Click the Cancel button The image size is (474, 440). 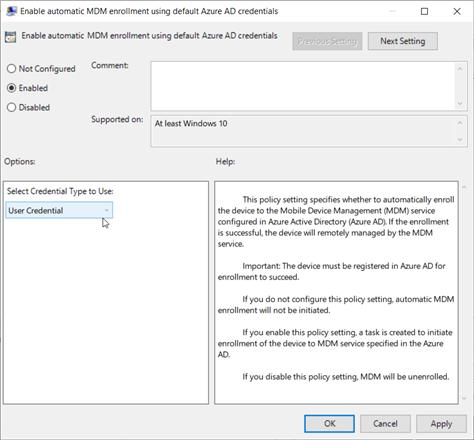point(385,424)
